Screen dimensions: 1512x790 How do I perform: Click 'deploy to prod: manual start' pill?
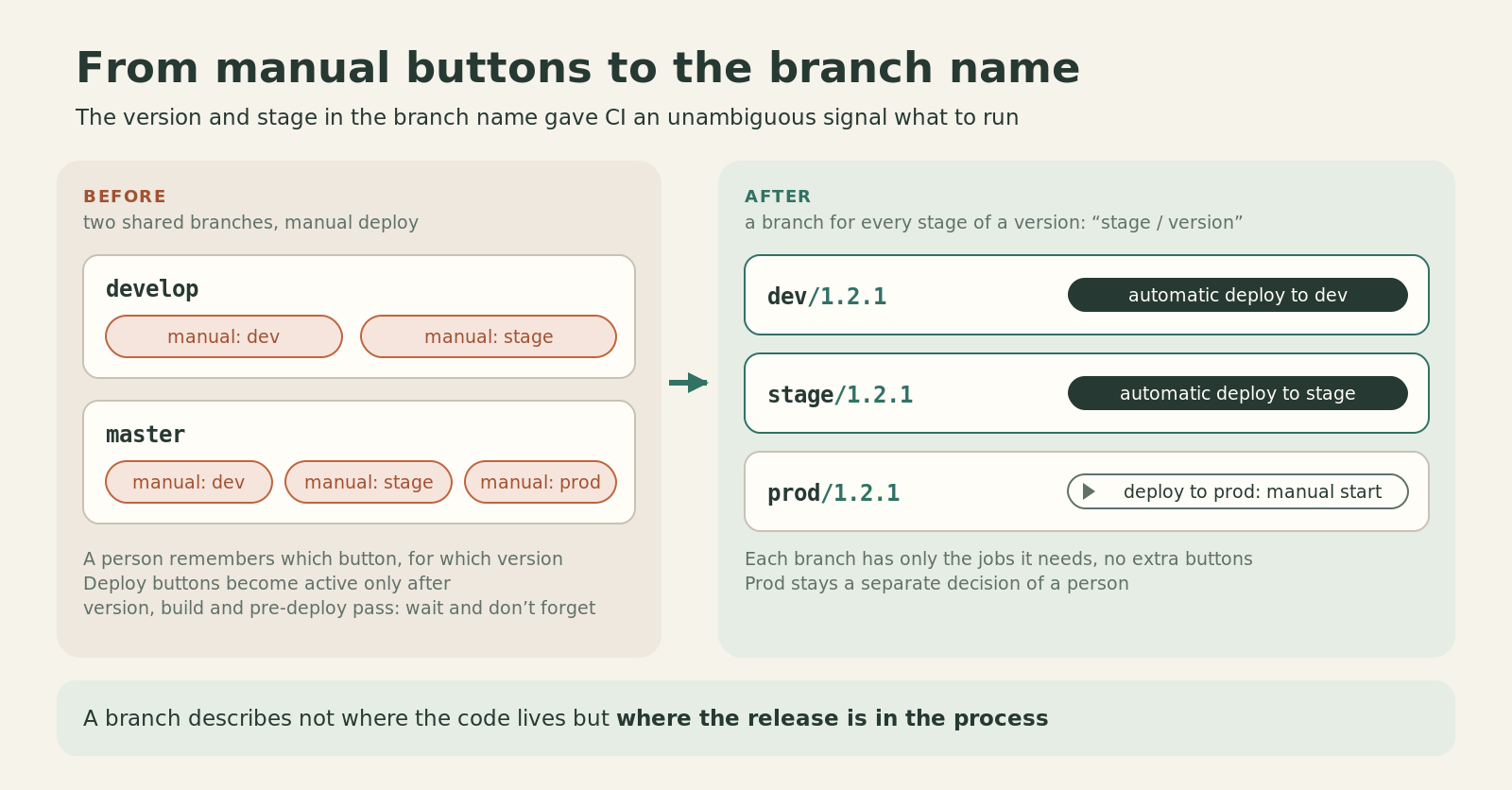point(1238,491)
